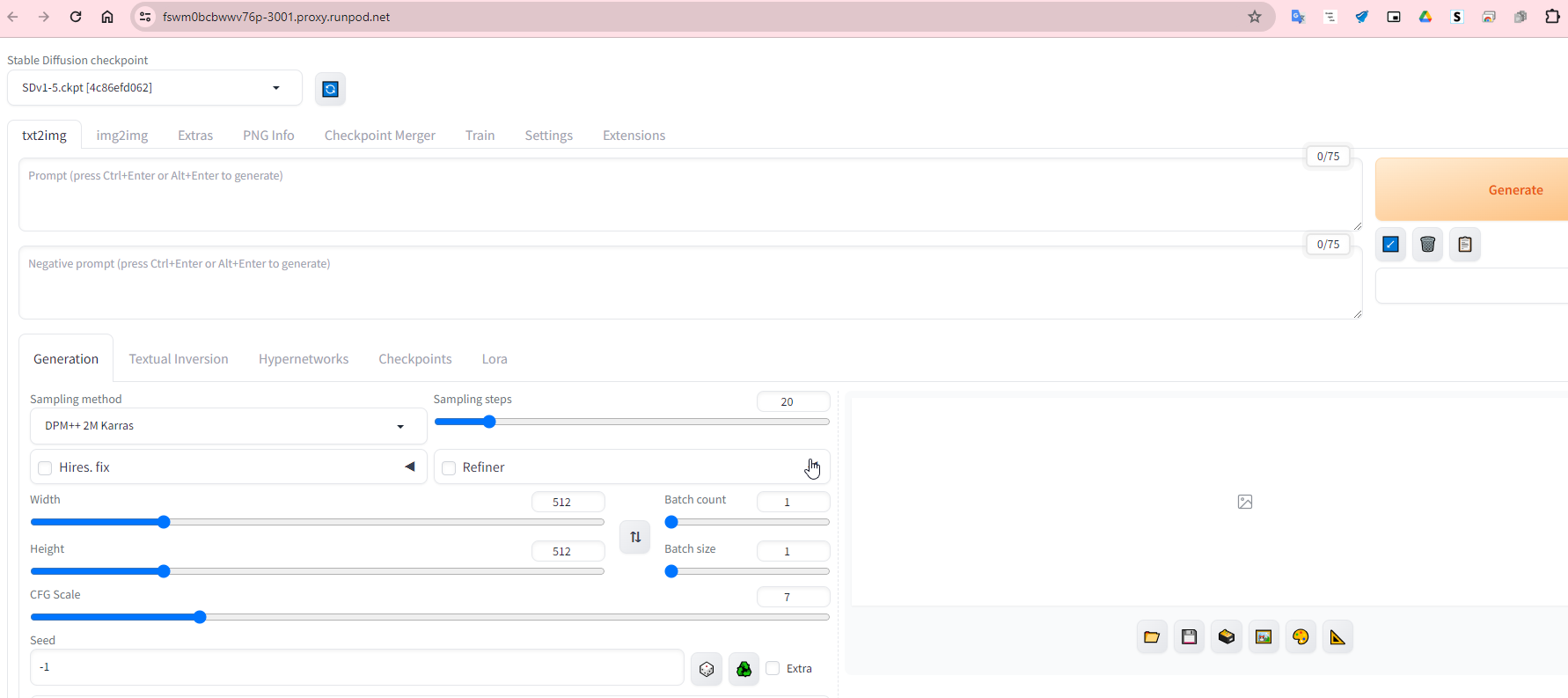Open the Extensions tab
The image size is (1568, 698).
pyautogui.click(x=634, y=136)
